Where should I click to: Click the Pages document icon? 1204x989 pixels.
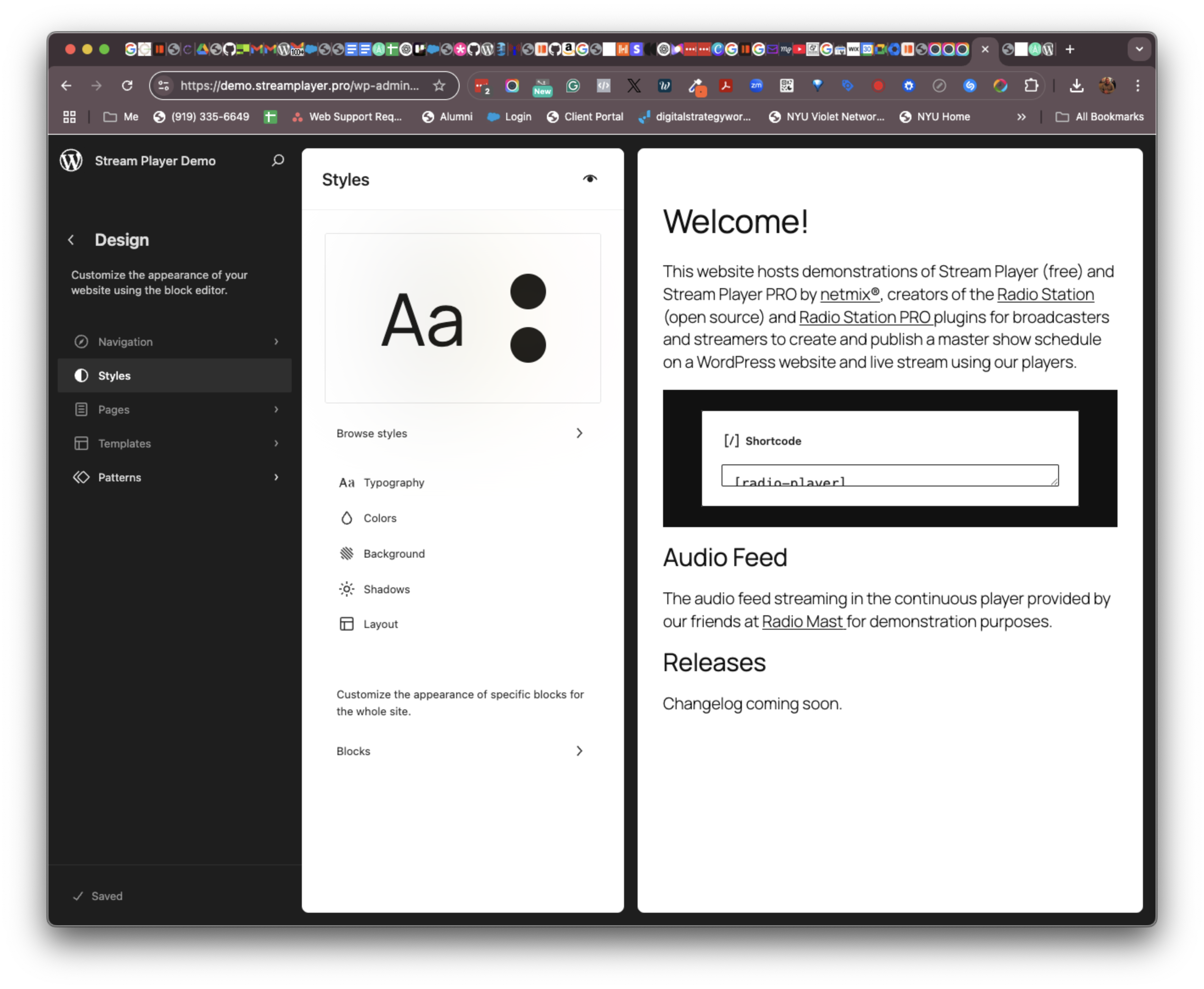pyautogui.click(x=81, y=410)
